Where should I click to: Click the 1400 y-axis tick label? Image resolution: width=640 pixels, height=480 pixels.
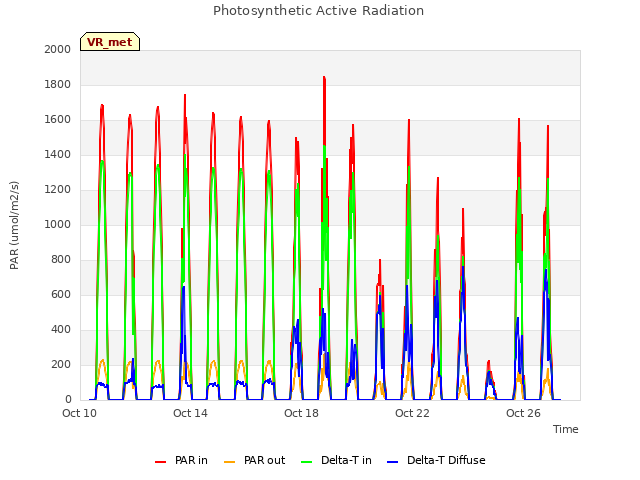pyautogui.click(x=58, y=154)
